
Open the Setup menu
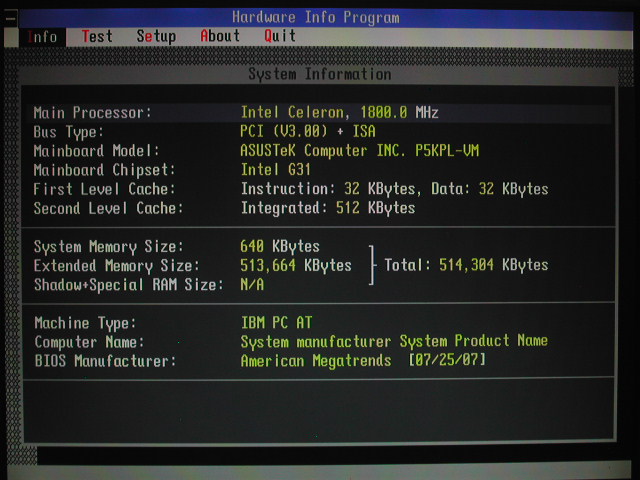click(156, 36)
